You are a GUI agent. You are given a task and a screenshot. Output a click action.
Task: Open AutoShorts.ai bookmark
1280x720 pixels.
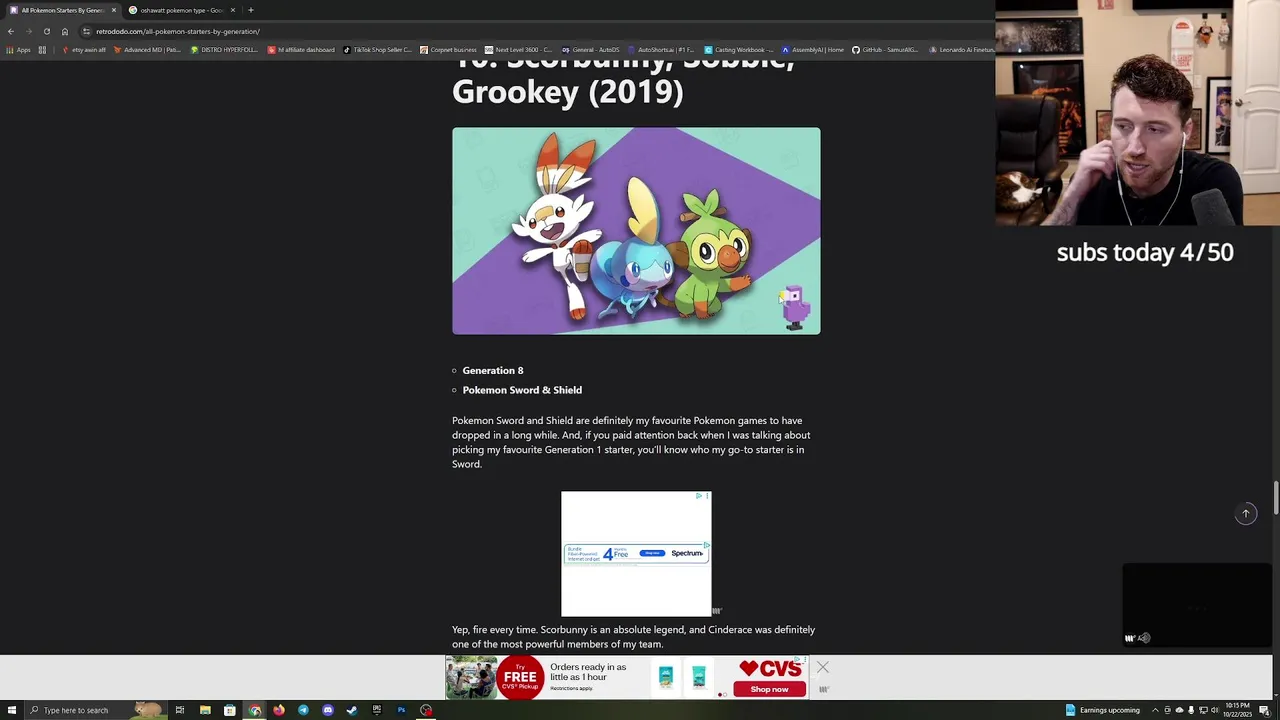click(660, 50)
